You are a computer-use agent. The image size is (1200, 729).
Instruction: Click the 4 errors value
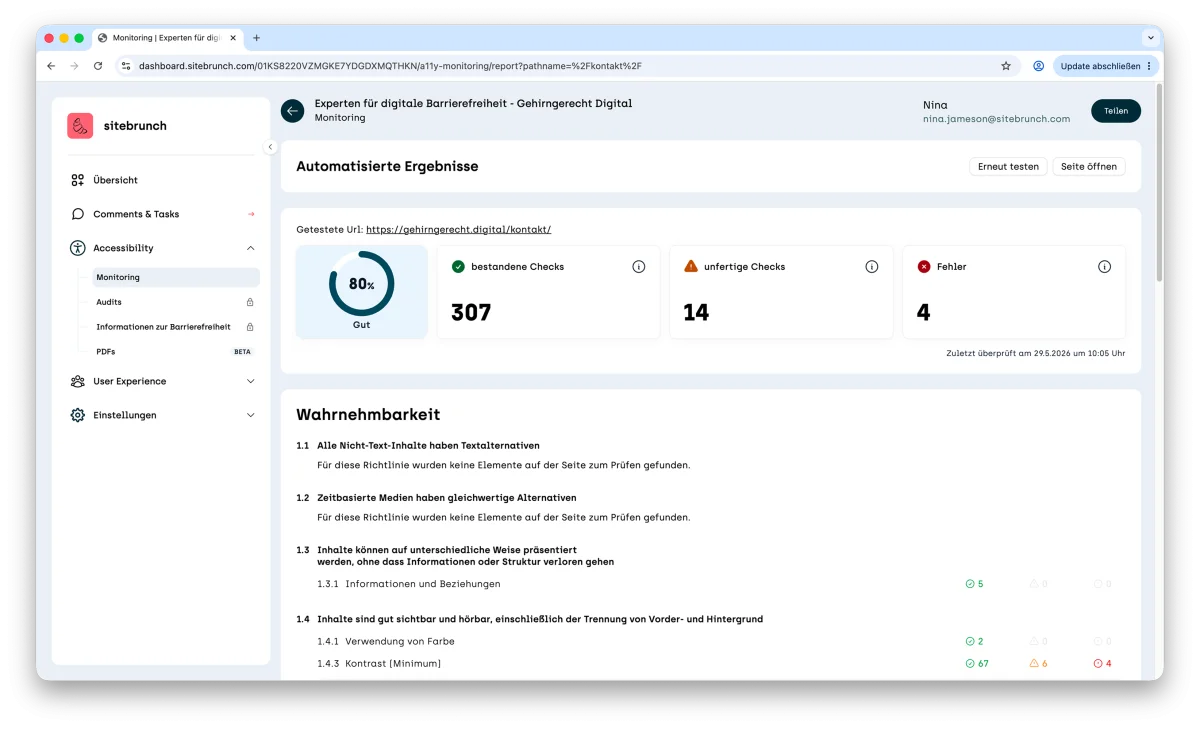923,313
